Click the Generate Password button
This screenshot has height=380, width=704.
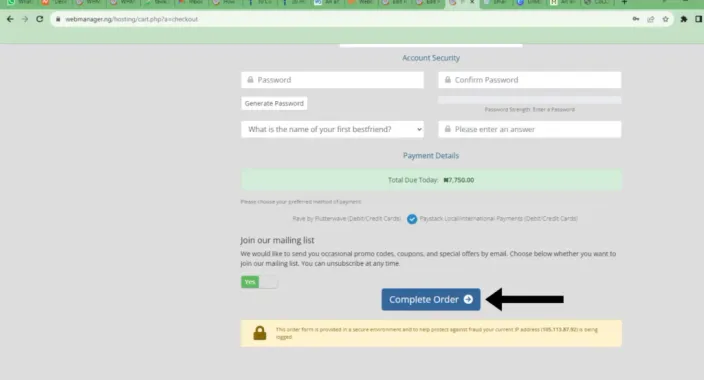(274, 103)
